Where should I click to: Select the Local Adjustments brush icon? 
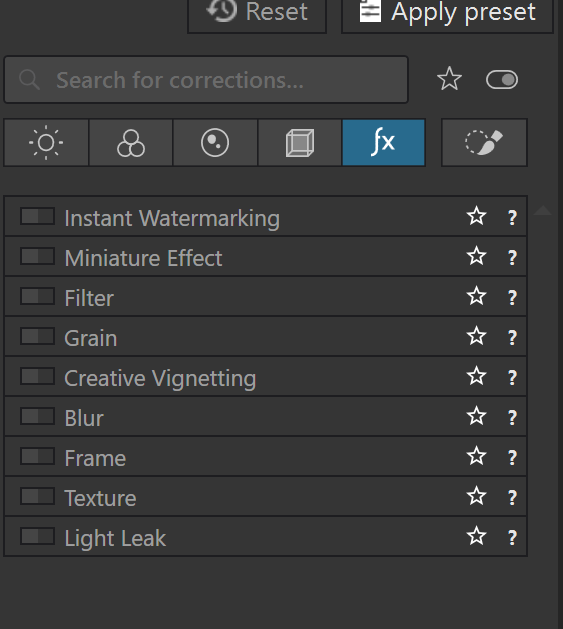pyautogui.click(x=484, y=142)
